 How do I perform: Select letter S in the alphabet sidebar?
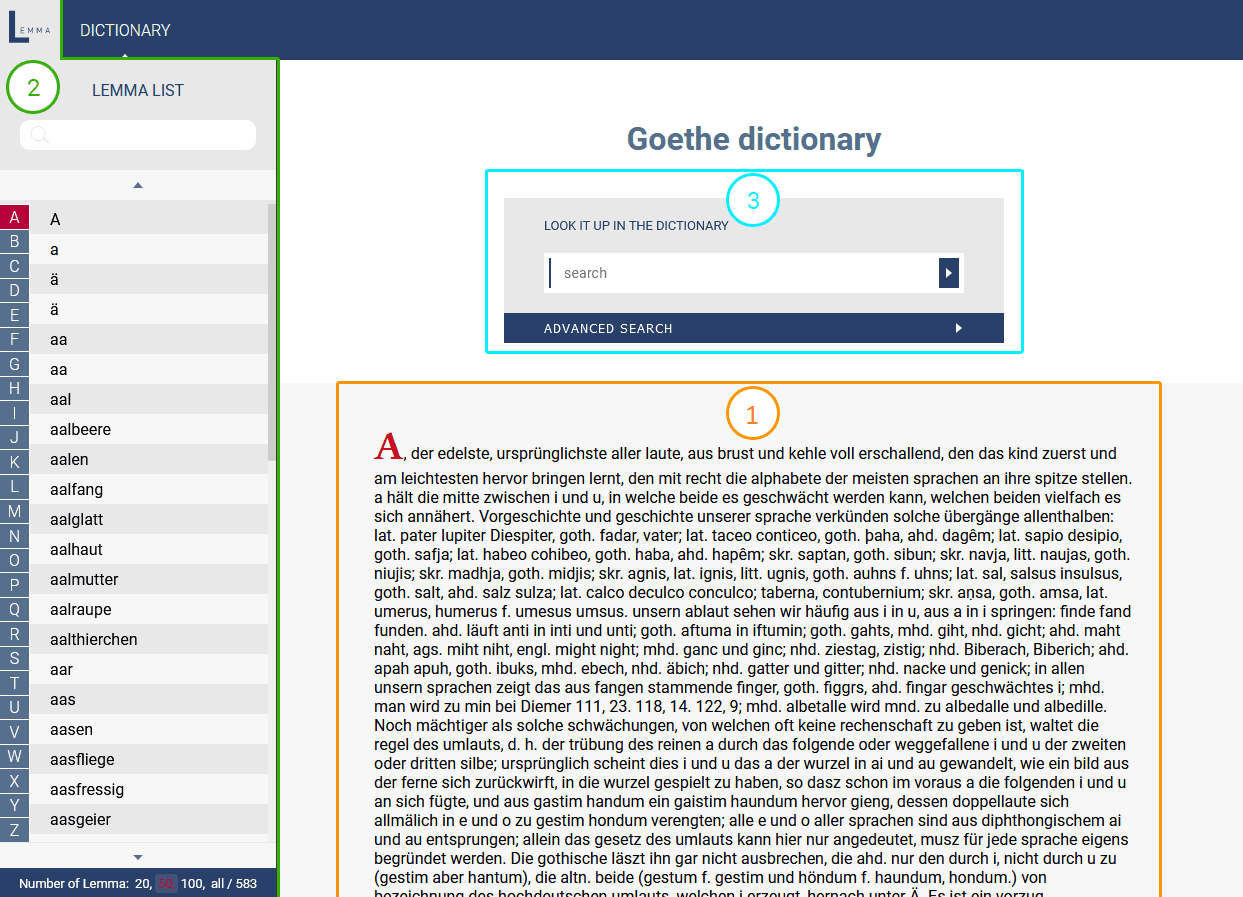click(x=14, y=657)
